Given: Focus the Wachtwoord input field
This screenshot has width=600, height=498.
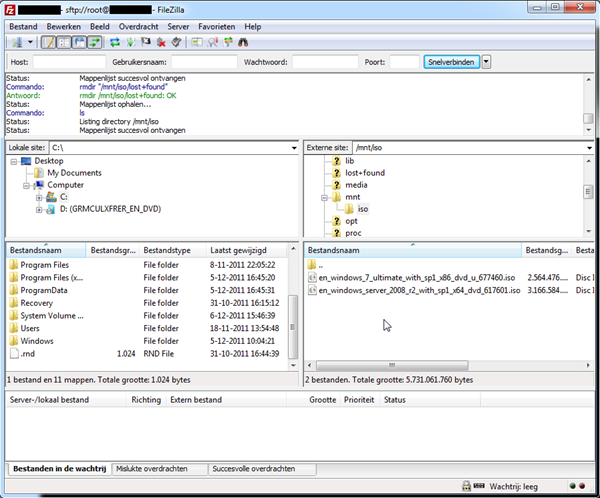Looking at the screenshot, I should tap(325, 62).
